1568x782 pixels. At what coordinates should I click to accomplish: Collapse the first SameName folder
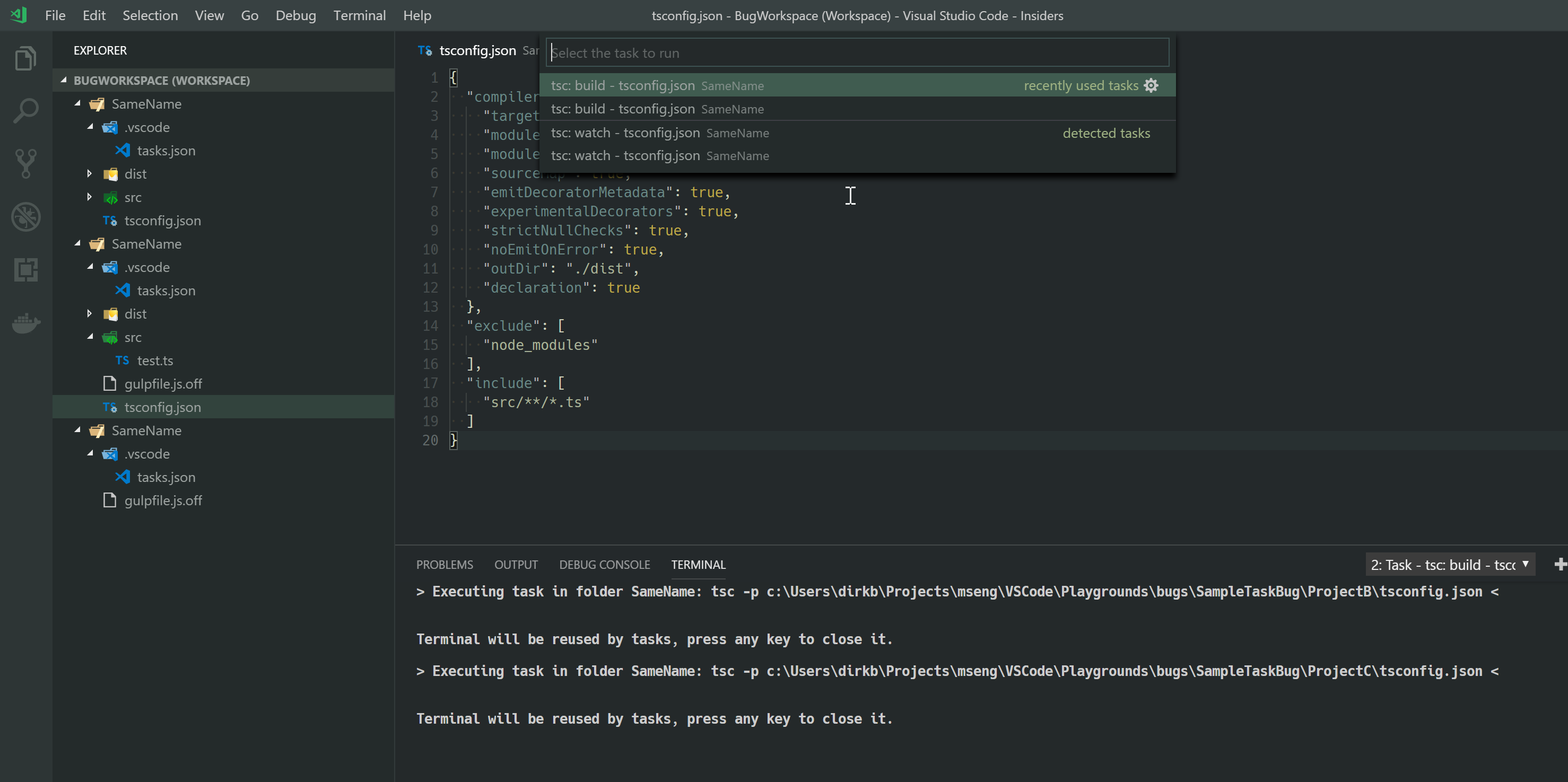pos(78,103)
